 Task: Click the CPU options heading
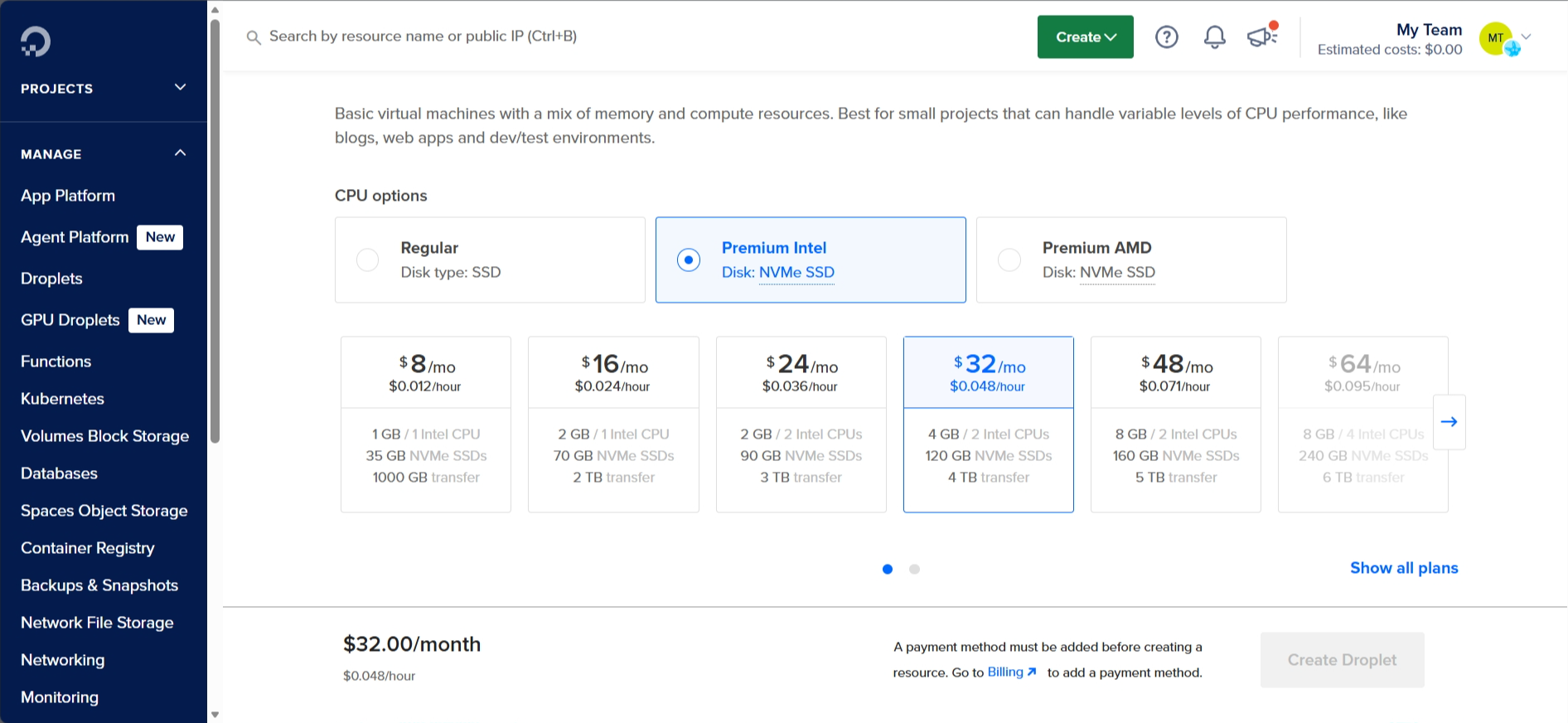[x=381, y=196]
